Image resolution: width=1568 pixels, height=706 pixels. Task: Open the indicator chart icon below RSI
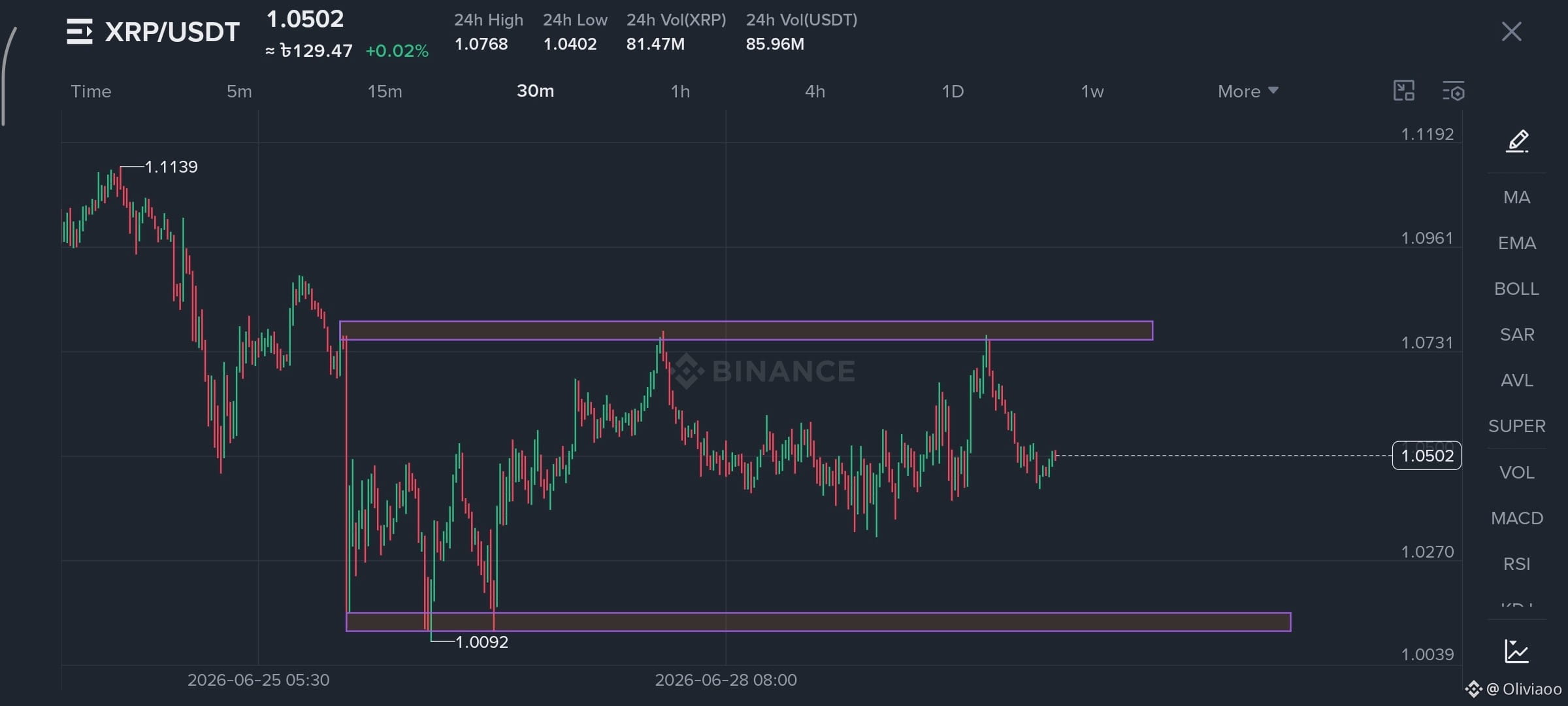pos(1516,651)
